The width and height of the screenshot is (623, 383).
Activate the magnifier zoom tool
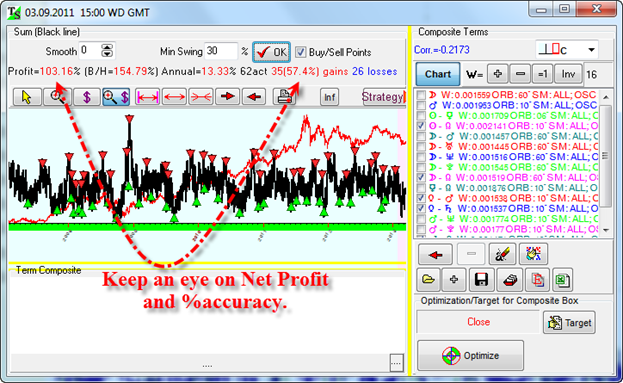click(57, 97)
